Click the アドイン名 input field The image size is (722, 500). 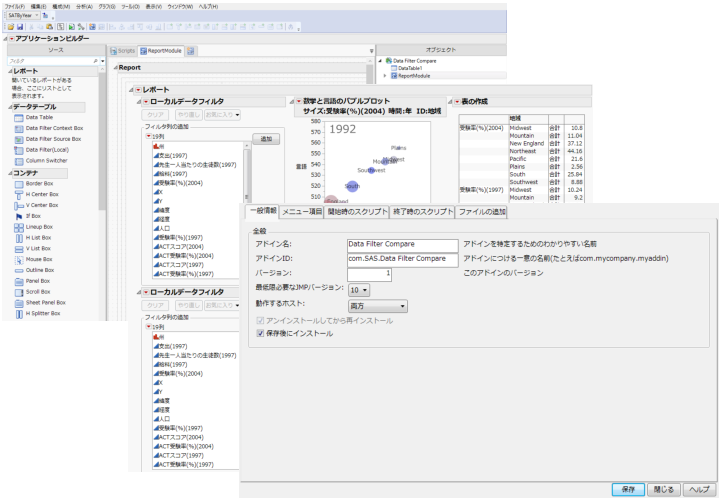(403, 245)
